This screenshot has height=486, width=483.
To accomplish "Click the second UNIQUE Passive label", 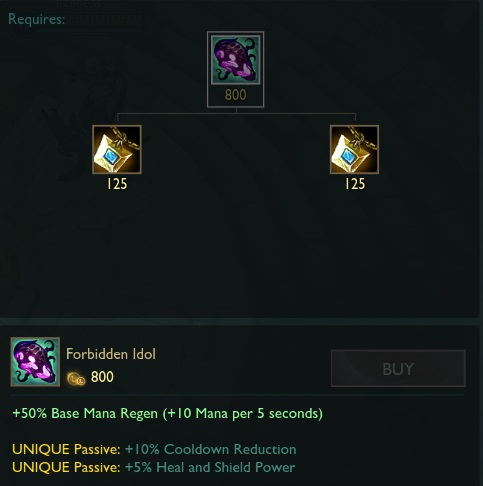I will 66,467.
